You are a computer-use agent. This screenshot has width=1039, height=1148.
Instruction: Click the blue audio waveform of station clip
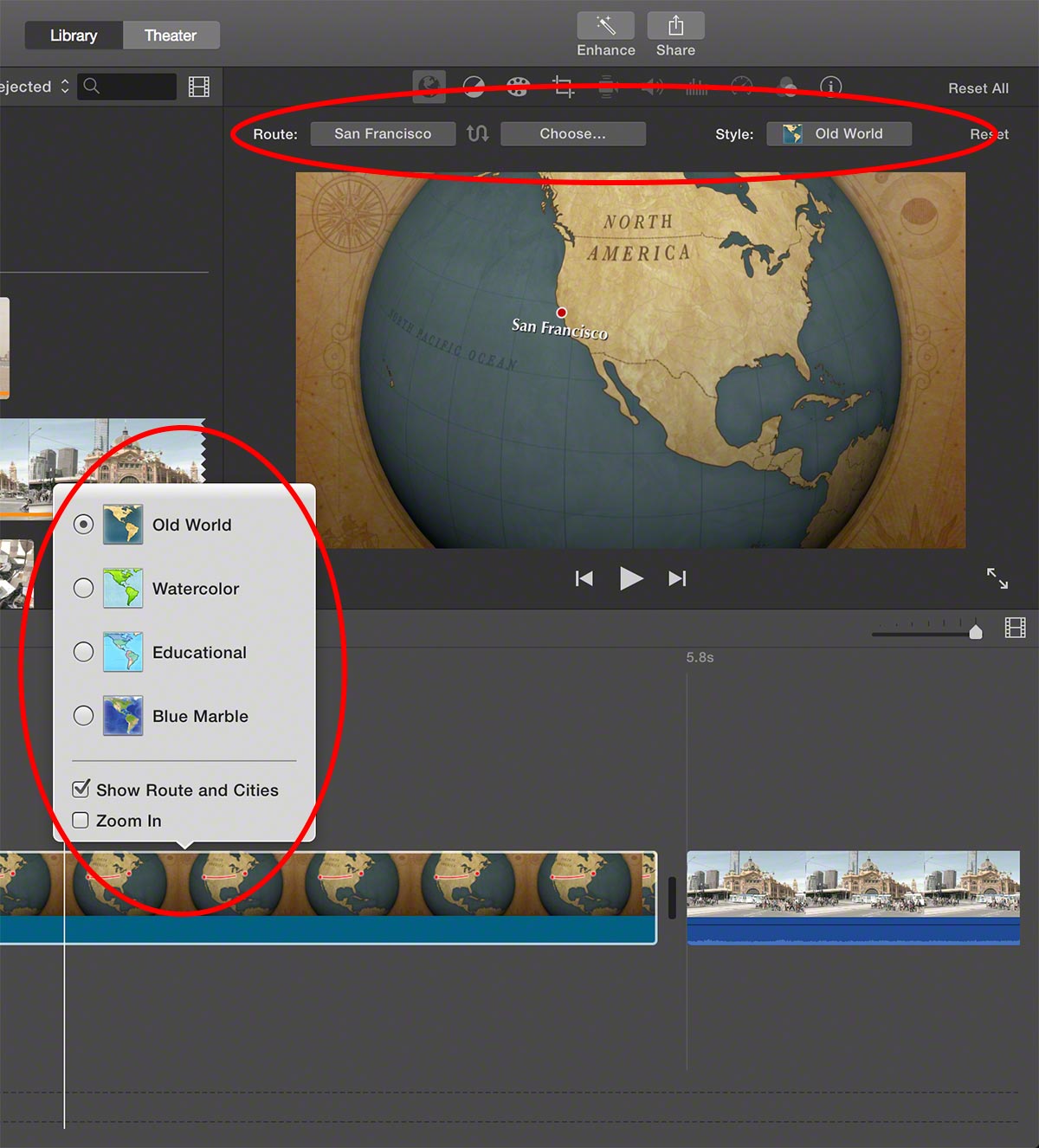(853, 931)
